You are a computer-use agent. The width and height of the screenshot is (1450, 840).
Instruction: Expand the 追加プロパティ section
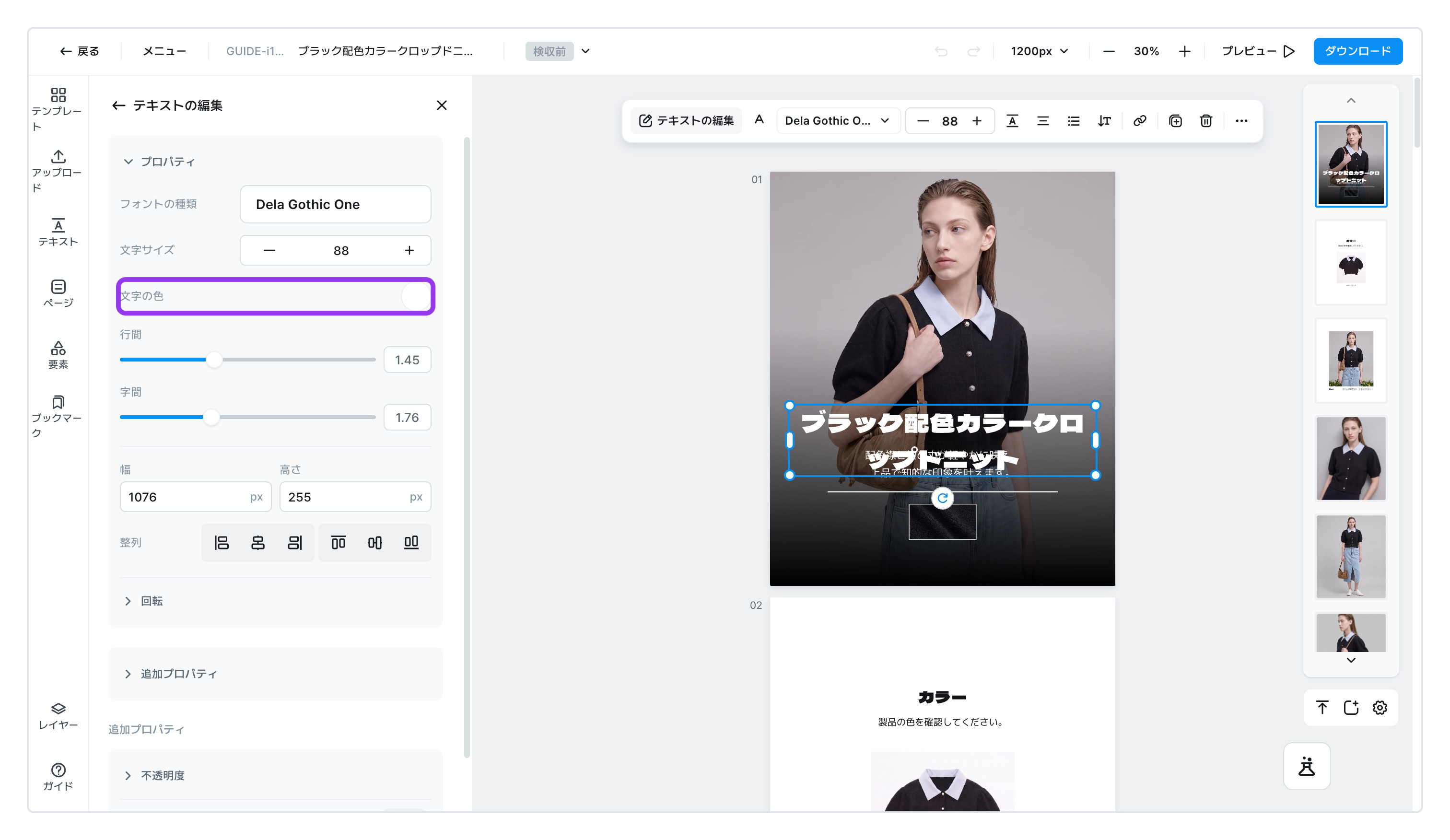click(170, 674)
